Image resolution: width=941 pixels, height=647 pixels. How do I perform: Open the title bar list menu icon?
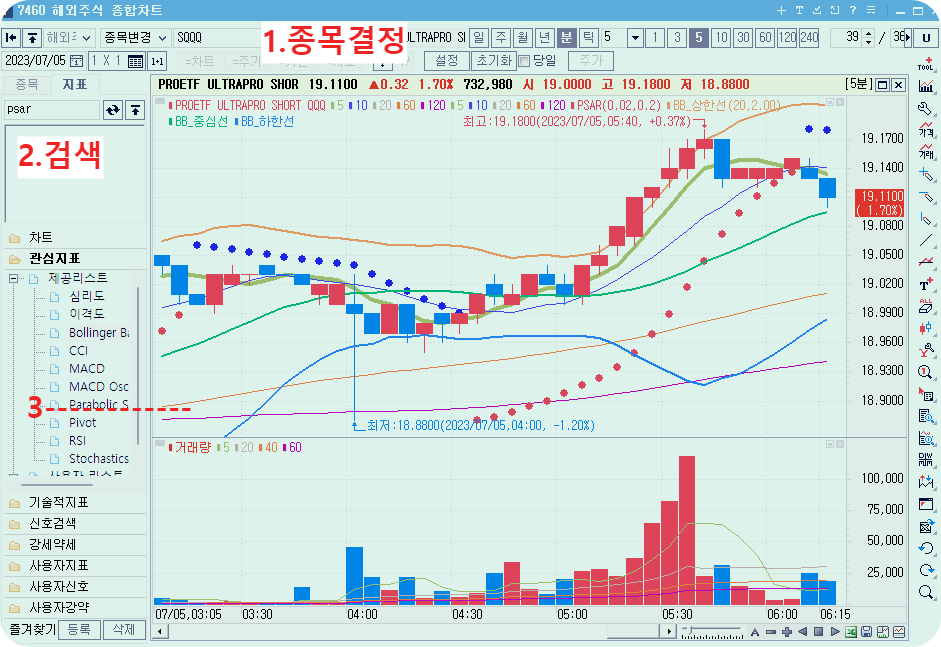point(871,10)
